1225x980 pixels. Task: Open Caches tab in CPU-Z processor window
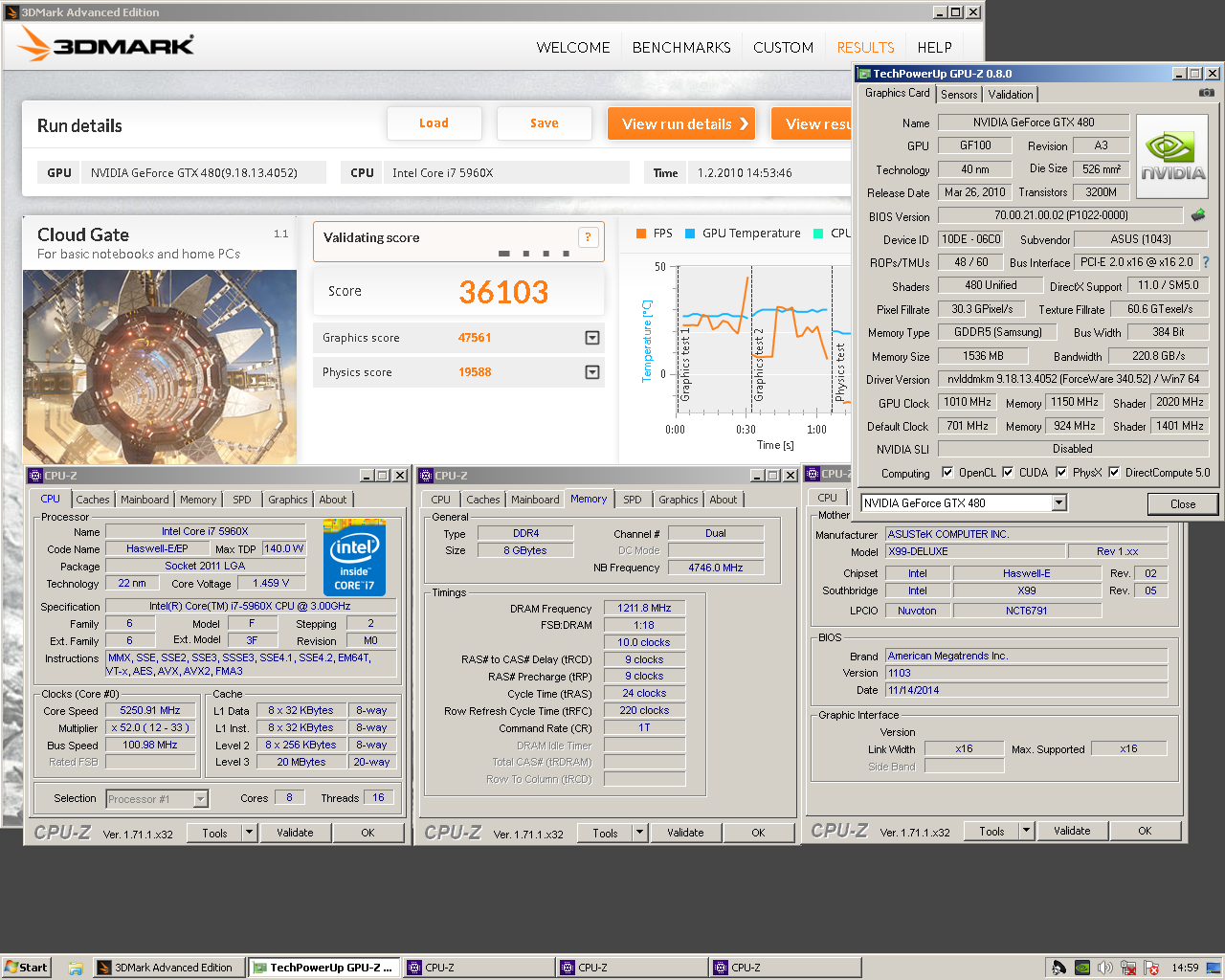click(x=93, y=500)
